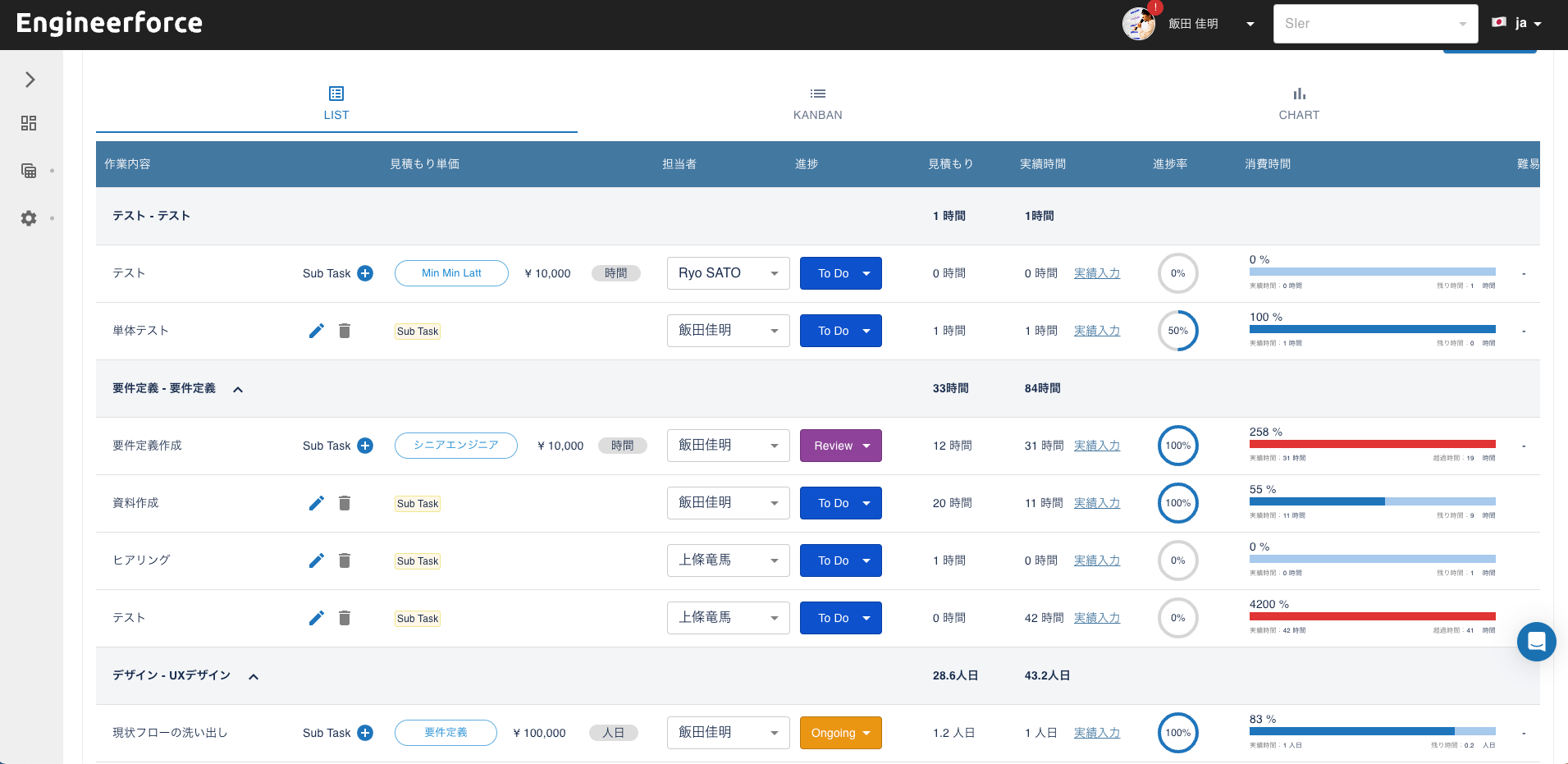Image resolution: width=1568 pixels, height=764 pixels.
Task: Open the Ongoing status dropdown
Action: point(840,732)
